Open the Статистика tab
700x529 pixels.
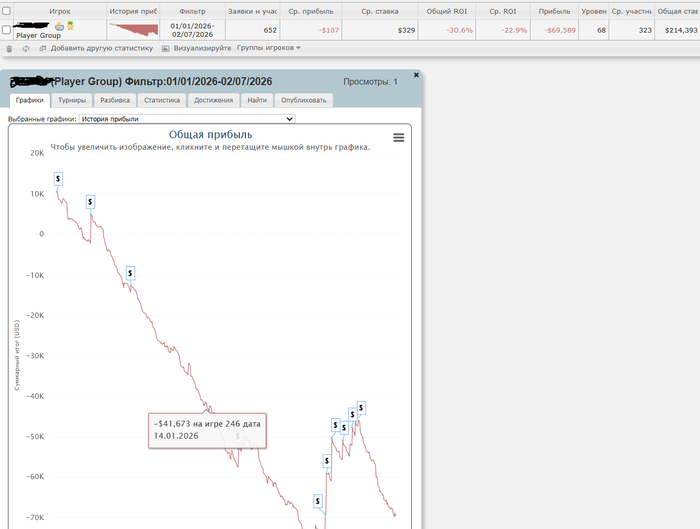point(162,100)
